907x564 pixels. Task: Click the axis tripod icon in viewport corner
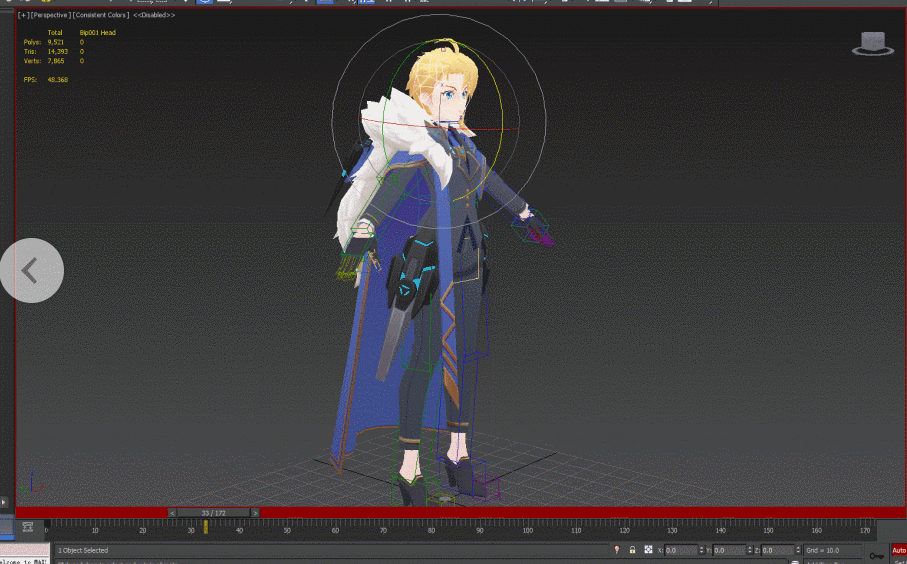36,484
